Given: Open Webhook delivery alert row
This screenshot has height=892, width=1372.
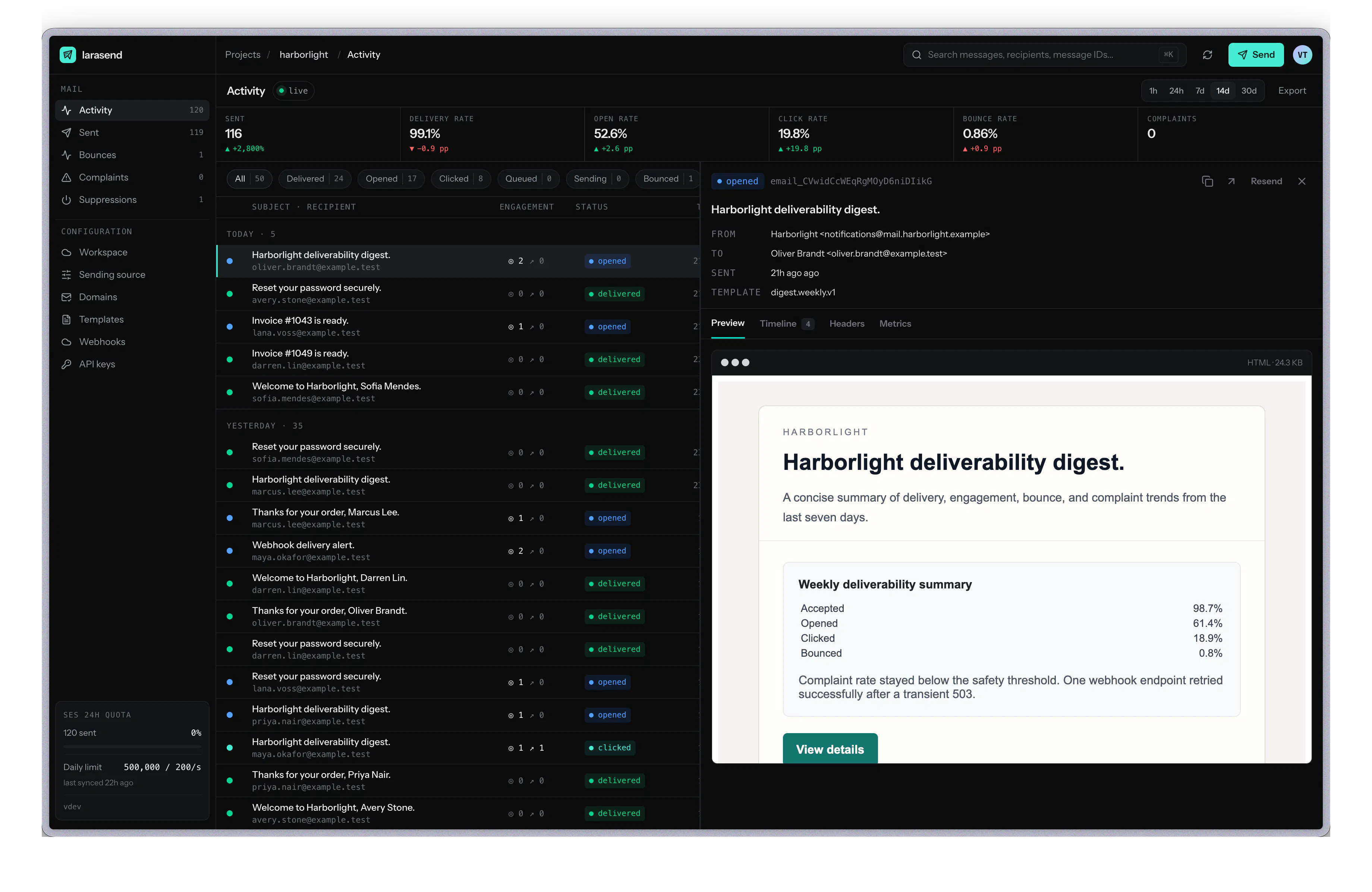Looking at the screenshot, I should 458,551.
